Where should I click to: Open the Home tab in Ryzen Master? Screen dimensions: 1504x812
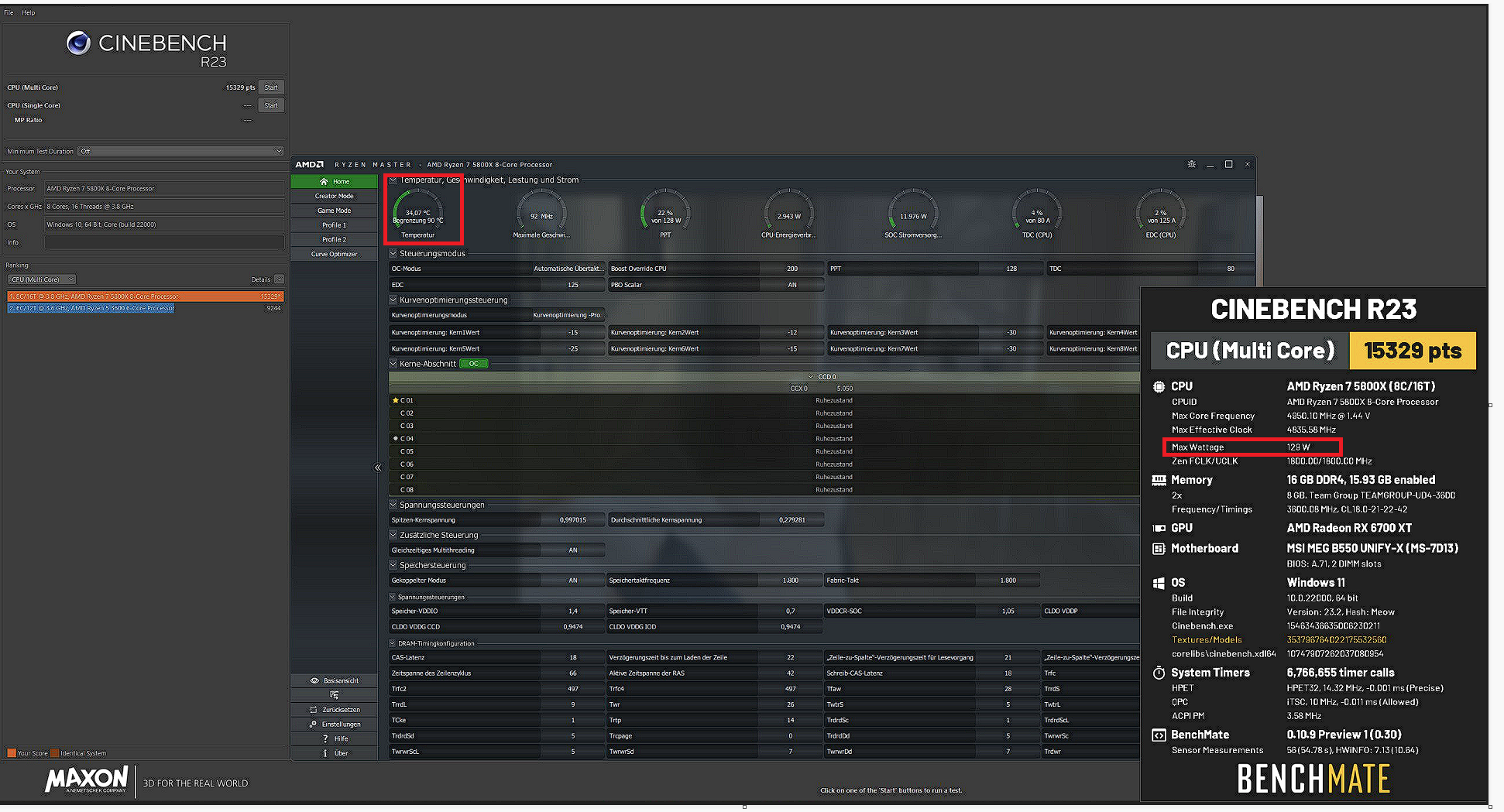(335, 181)
